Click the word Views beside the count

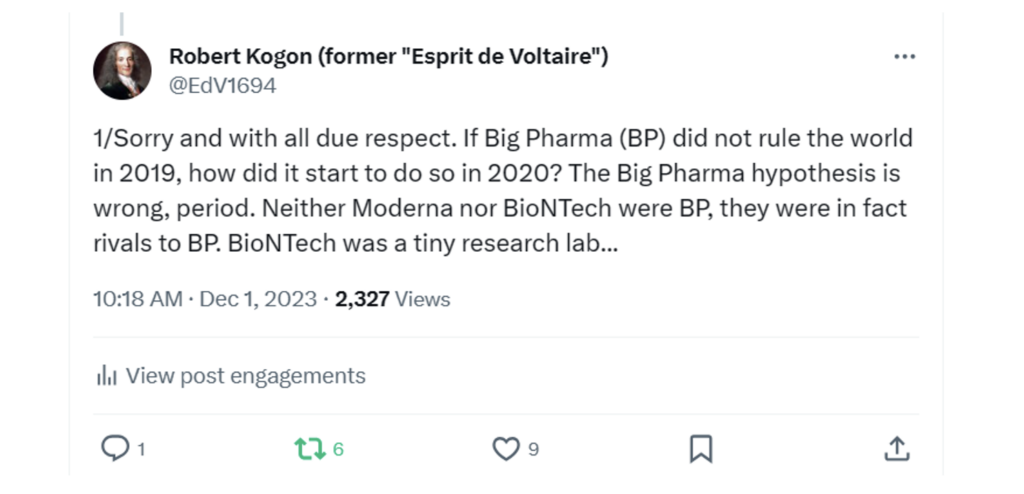click(423, 299)
